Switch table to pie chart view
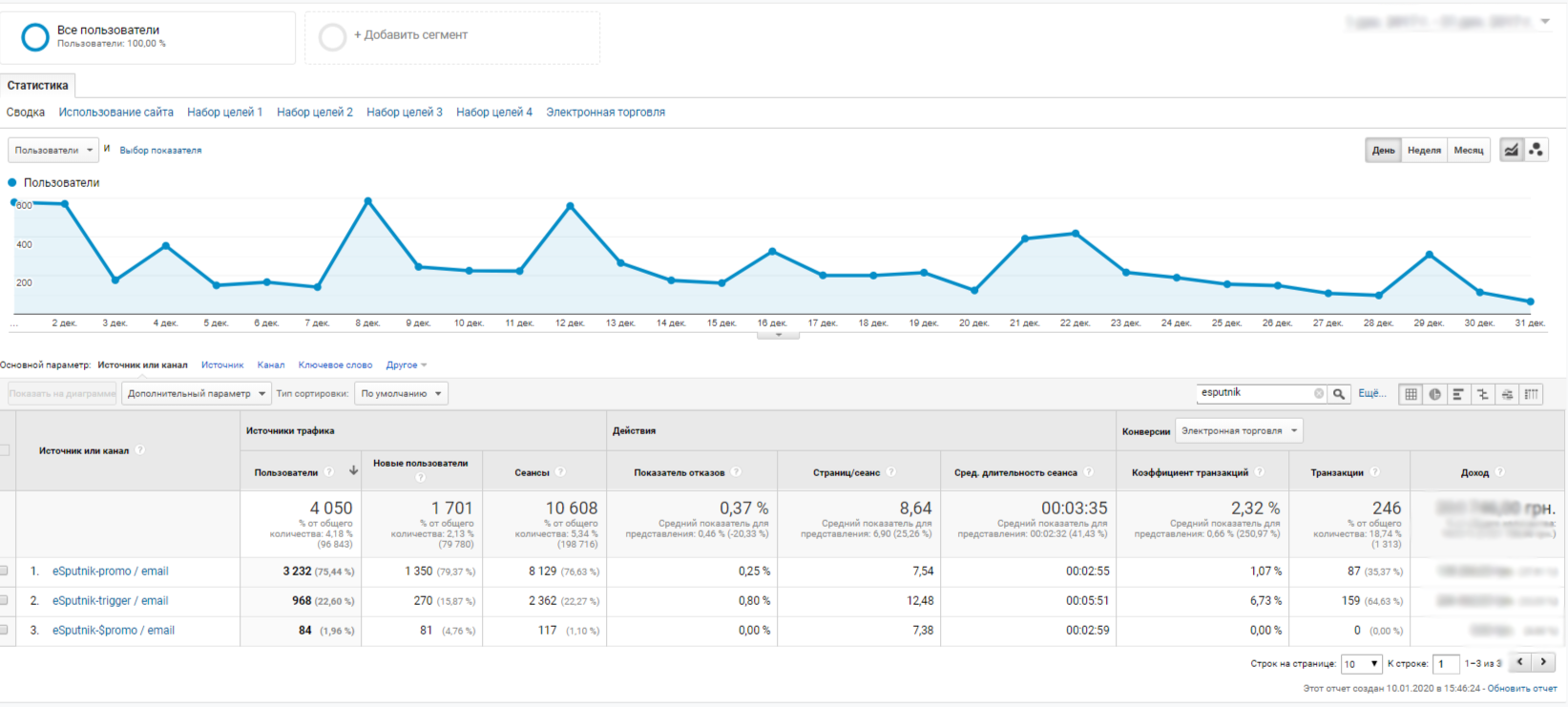1568x707 pixels. point(1434,394)
